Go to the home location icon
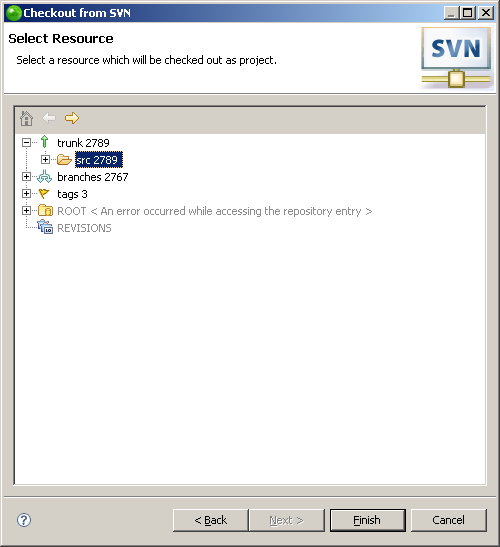 tap(27, 118)
